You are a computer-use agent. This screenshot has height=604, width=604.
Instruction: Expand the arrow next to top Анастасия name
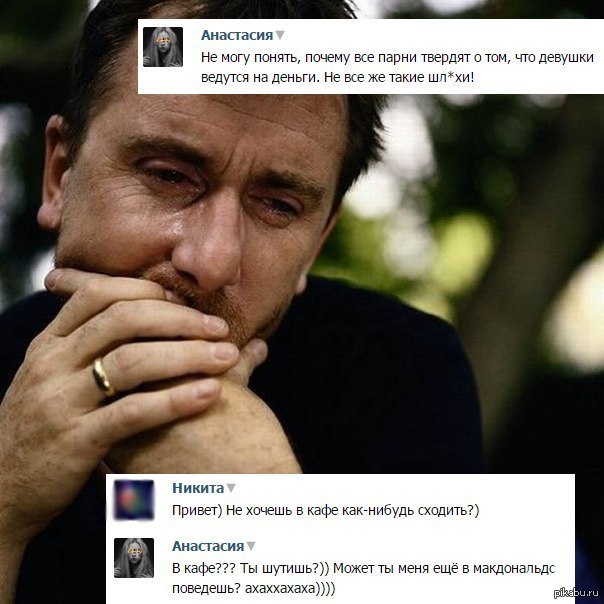(280, 35)
